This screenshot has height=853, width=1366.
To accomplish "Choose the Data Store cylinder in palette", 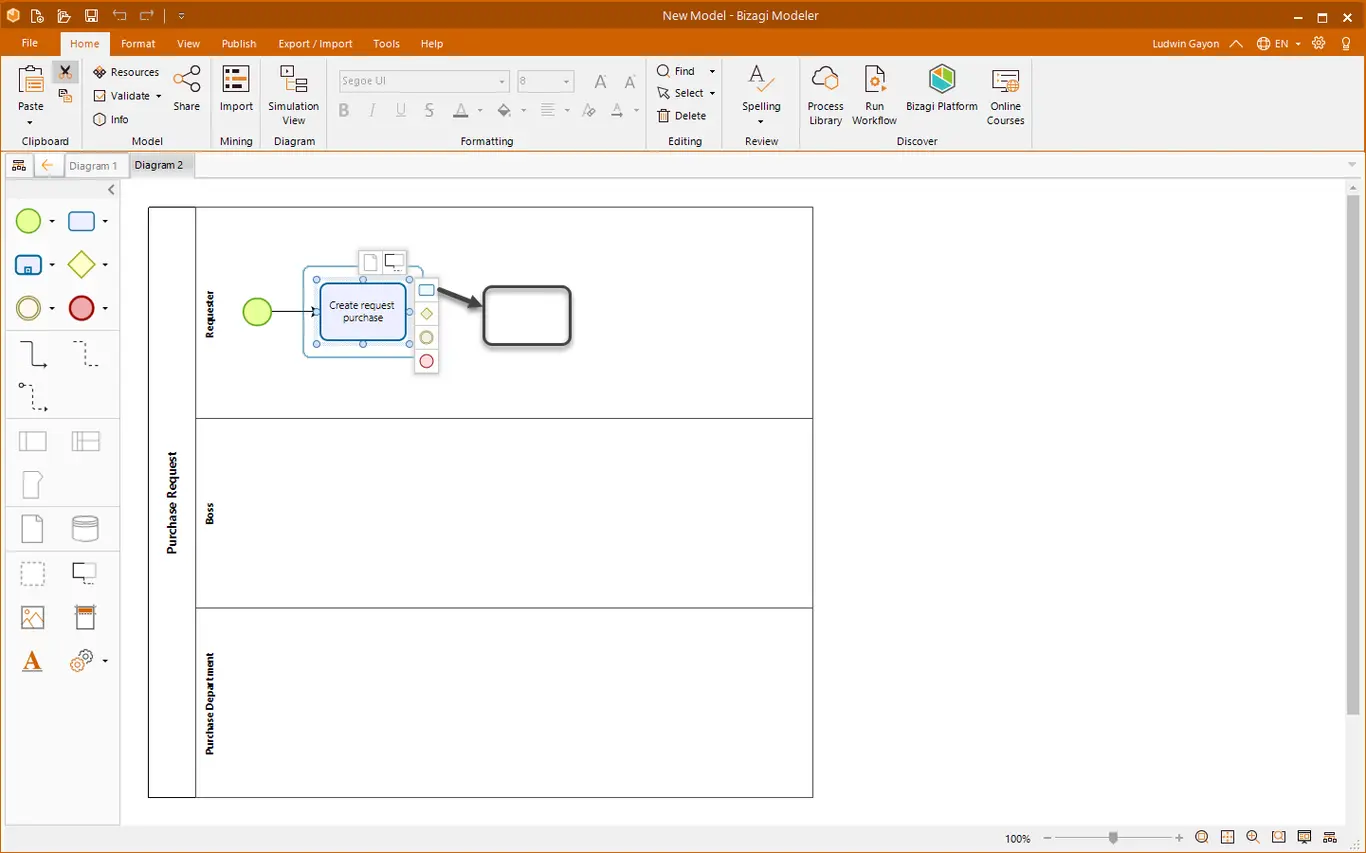I will tap(85, 528).
